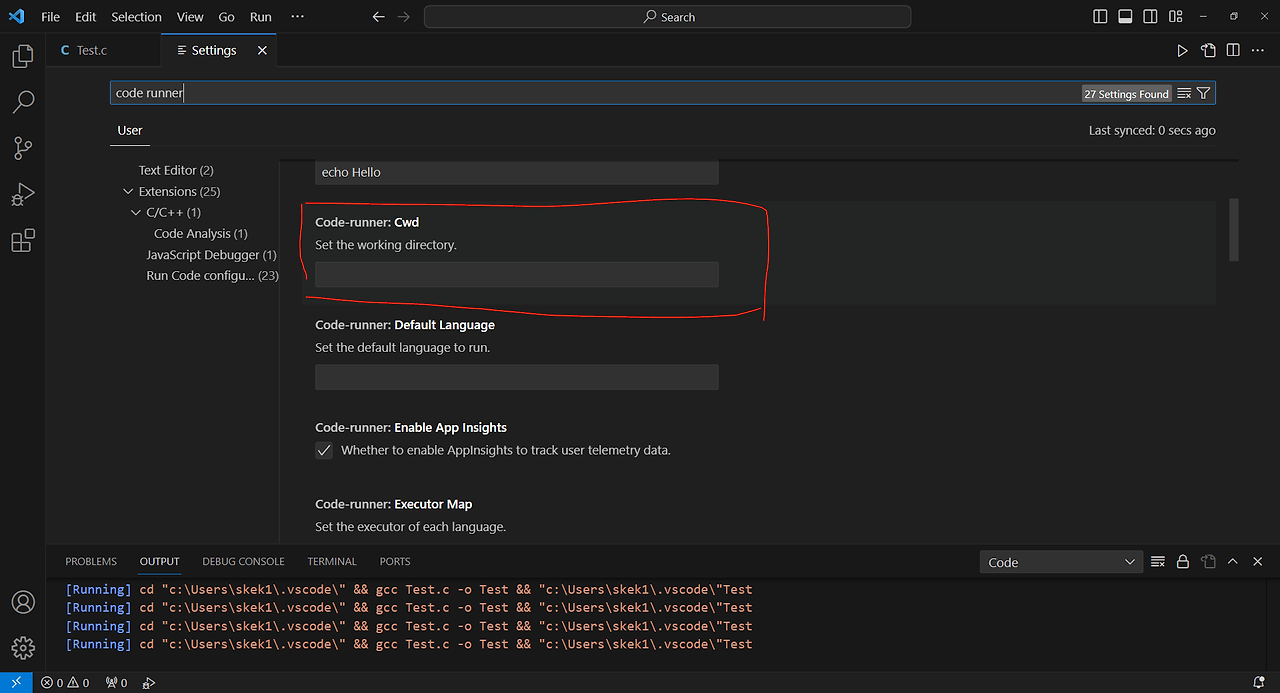Collapse the C/C++ tree group

click(136, 213)
